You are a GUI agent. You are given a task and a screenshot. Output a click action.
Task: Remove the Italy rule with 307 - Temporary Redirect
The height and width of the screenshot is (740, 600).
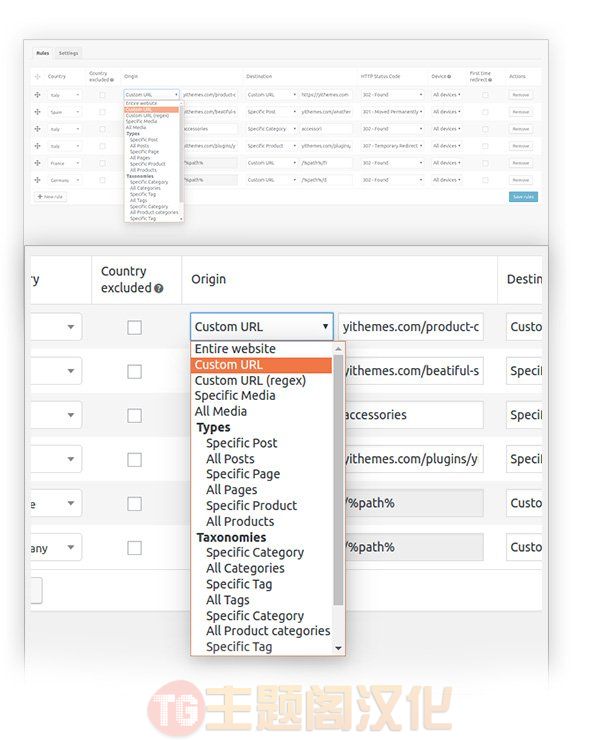point(521,146)
